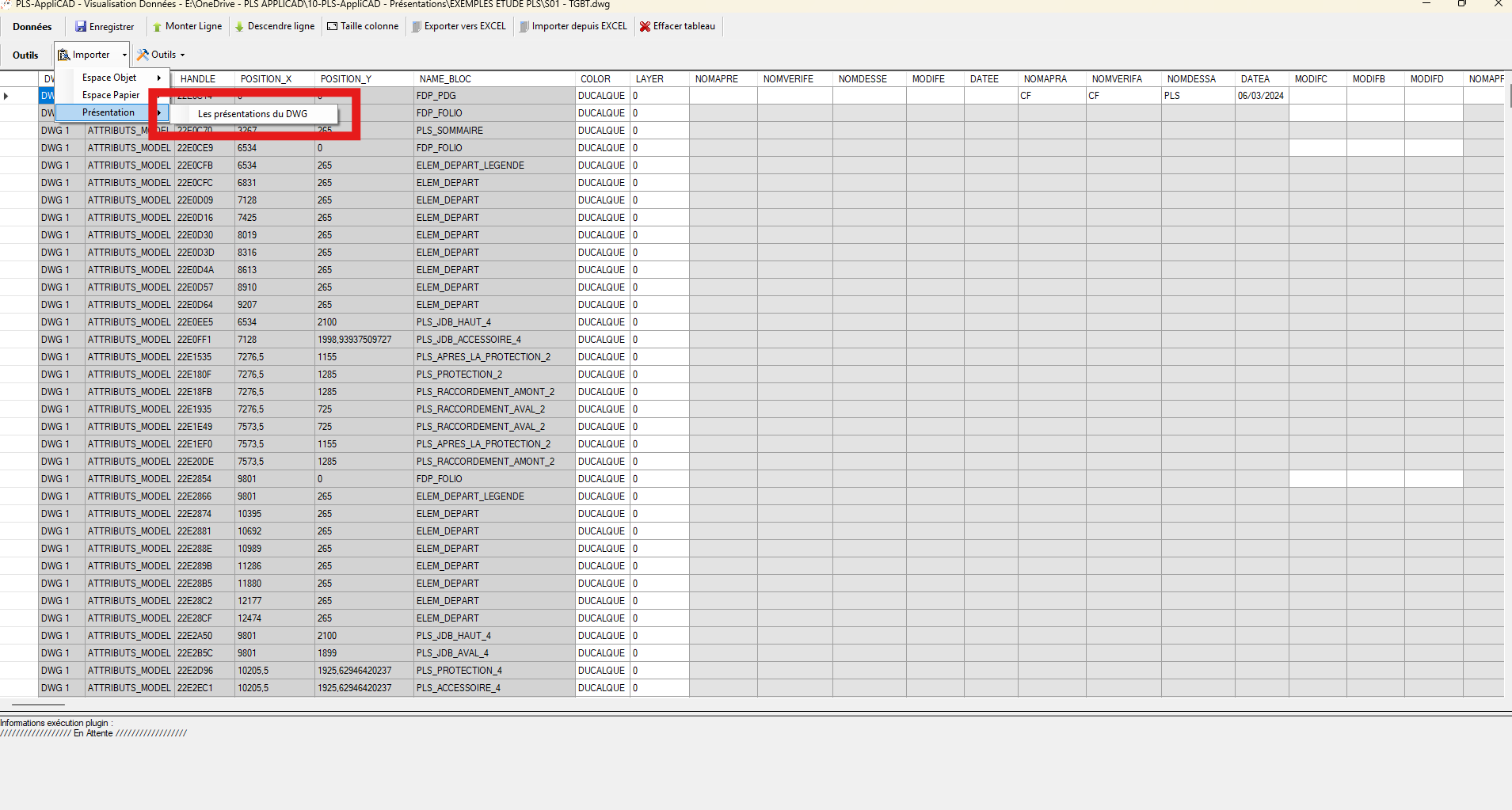This screenshot has height=810, width=1512.
Task: Click the POSITION_X column header
Action: (268, 78)
